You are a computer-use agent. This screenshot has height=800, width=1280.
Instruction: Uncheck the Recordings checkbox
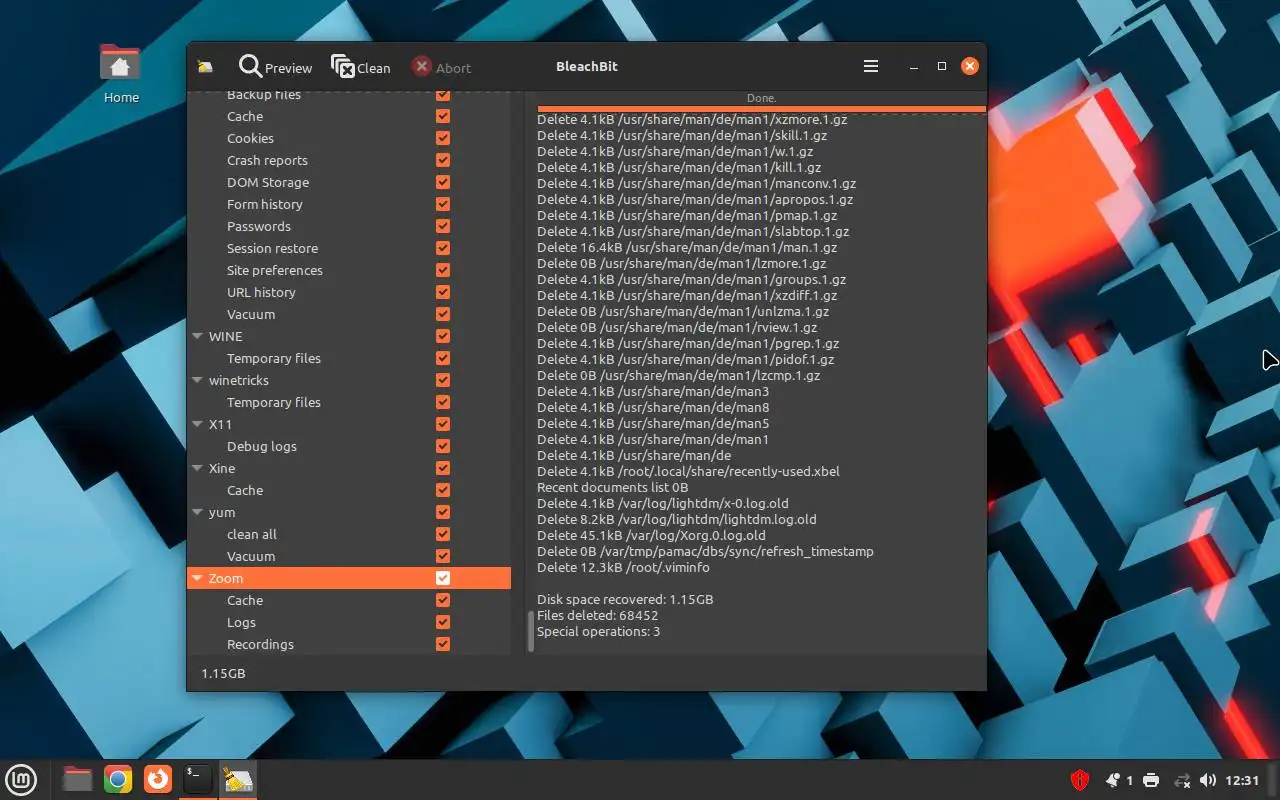(443, 644)
